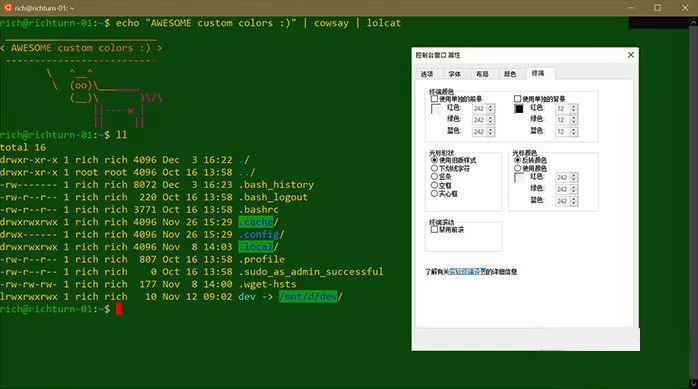This screenshot has height=389, width=698.
Task: Enable 使用单独的前景 checkbox
Action: [434, 98]
